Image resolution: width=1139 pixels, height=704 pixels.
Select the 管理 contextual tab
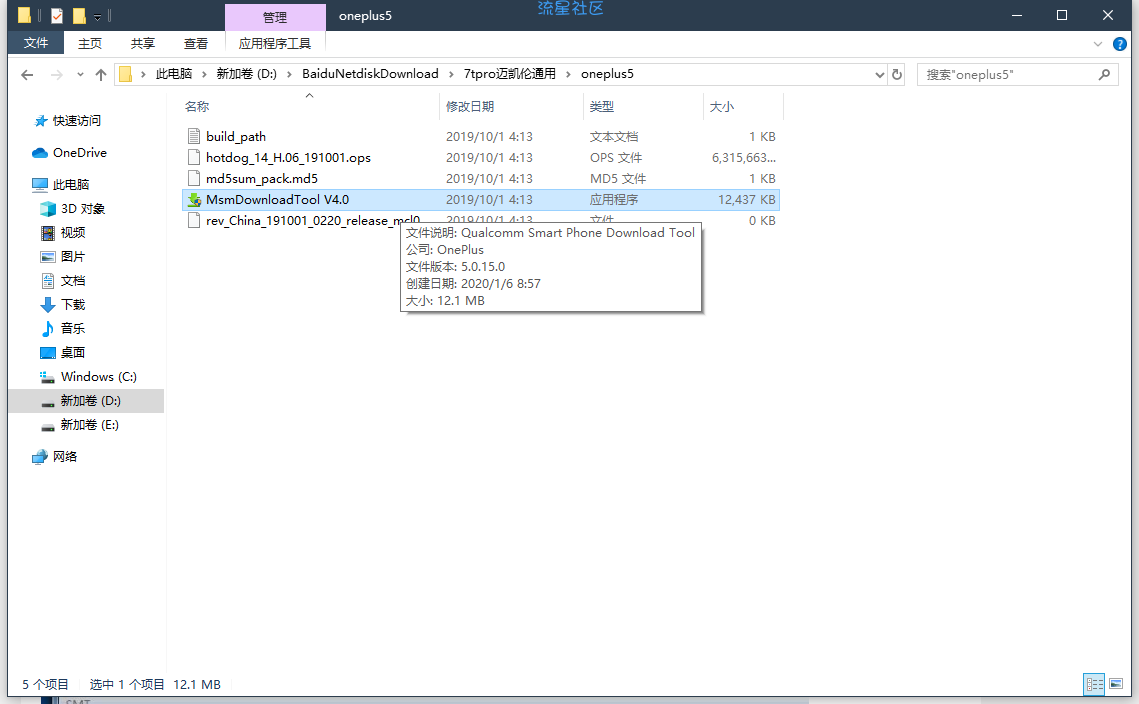click(275, 17)
